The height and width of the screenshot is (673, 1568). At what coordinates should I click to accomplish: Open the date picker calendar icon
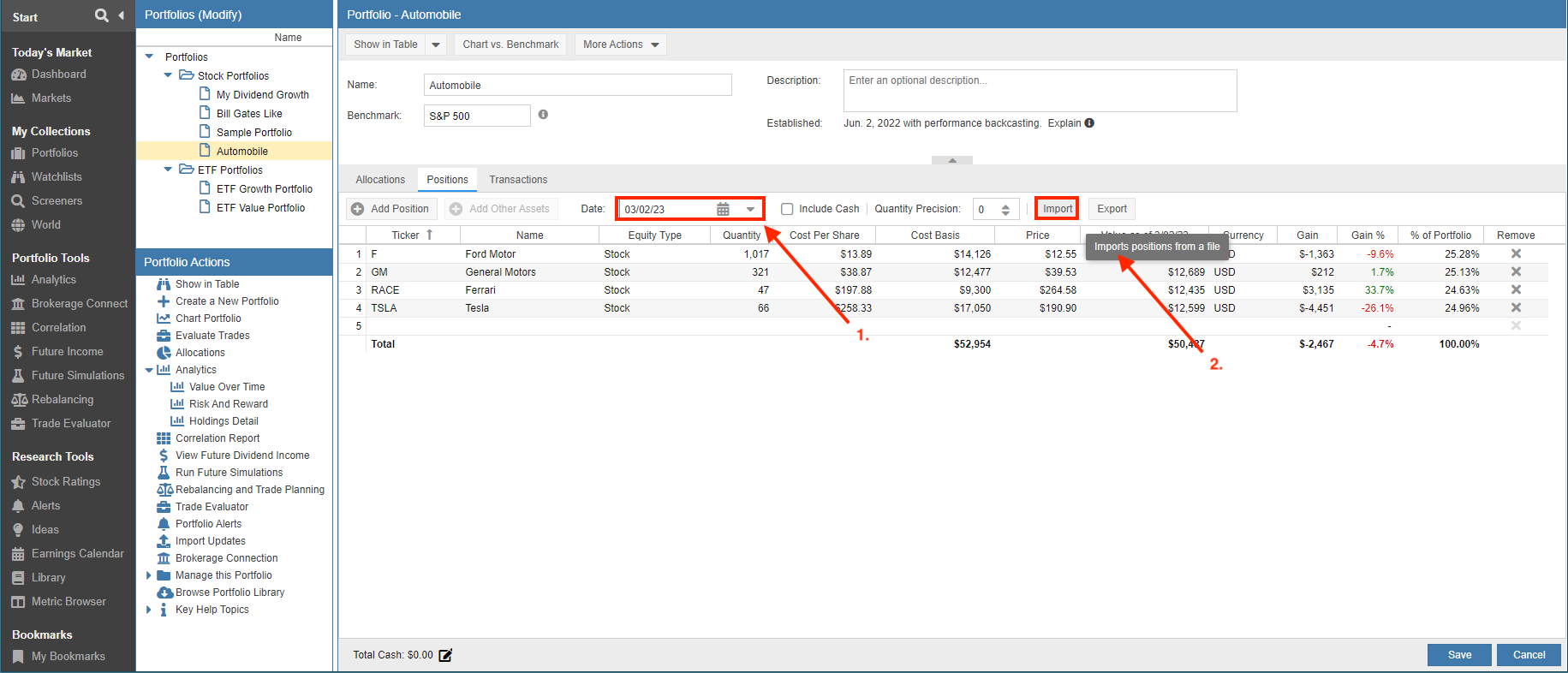coord(723,209)
